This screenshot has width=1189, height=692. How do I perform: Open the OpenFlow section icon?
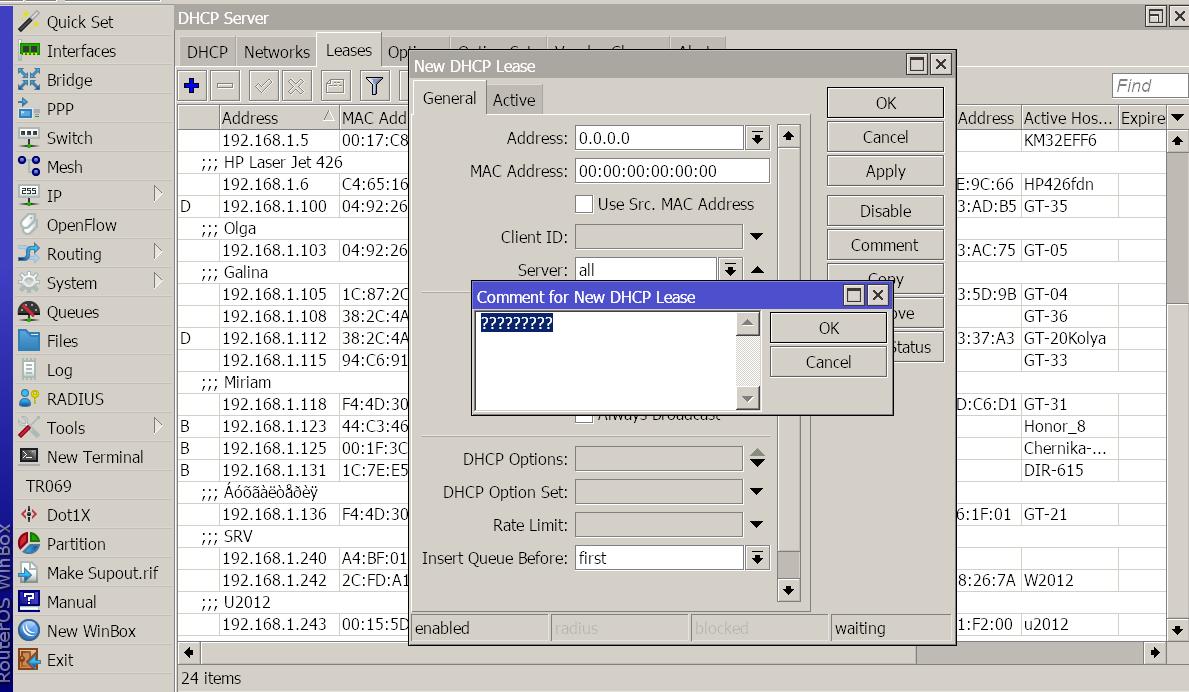29,225
